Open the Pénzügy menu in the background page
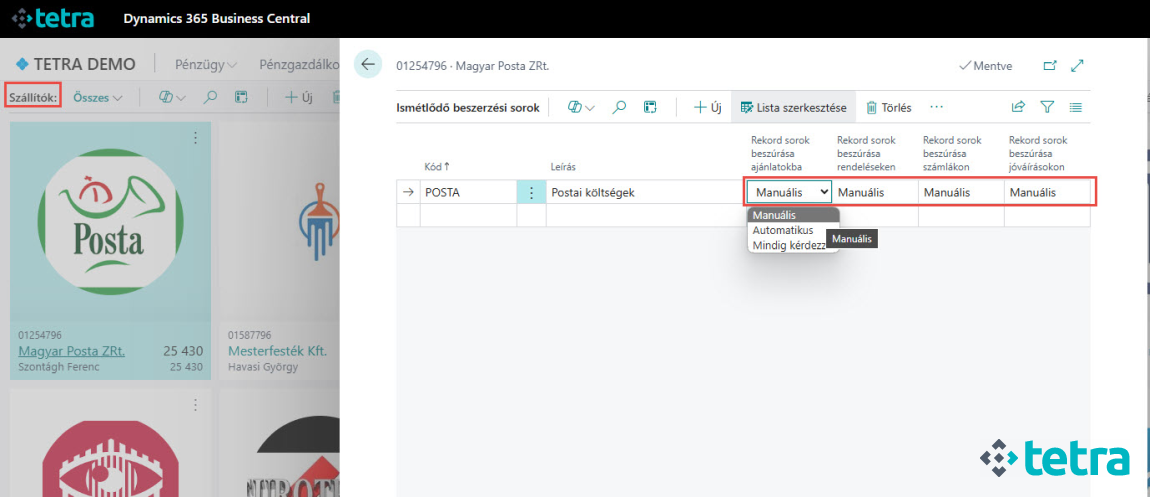The image size is (1150, 497). [x=205, y=65]
